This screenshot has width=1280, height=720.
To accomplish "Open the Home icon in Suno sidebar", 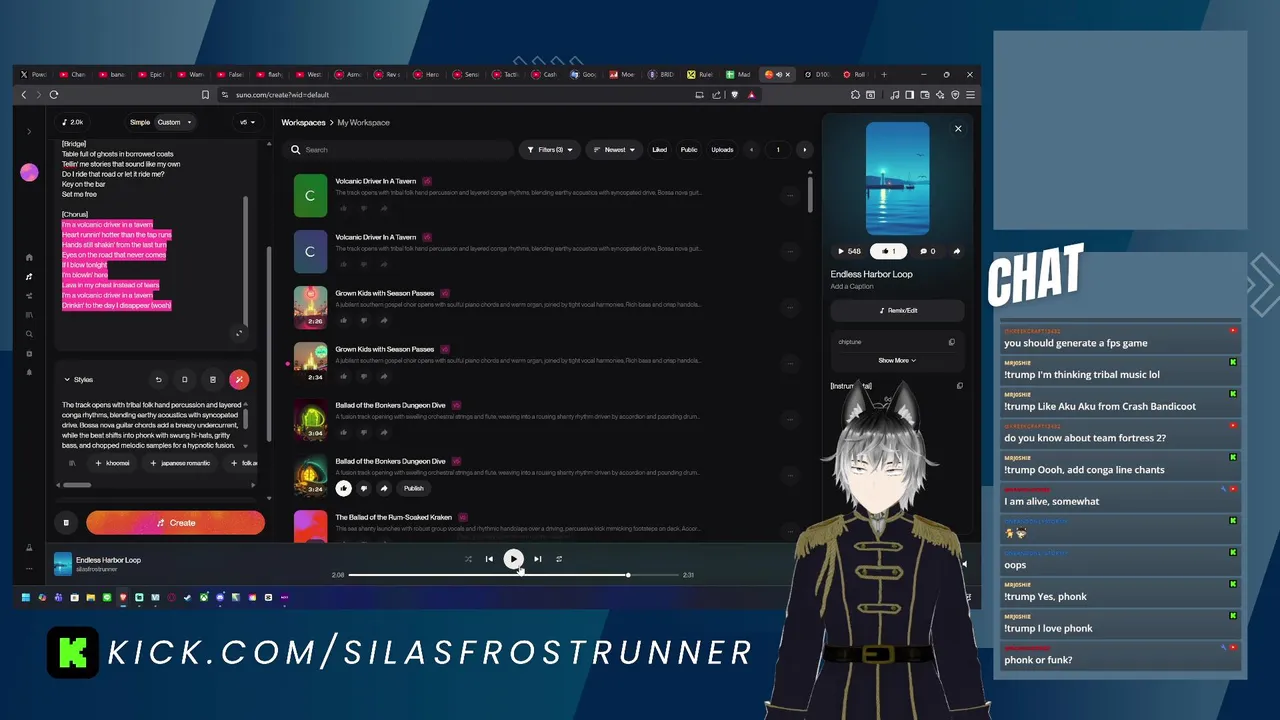I will 29,257.
